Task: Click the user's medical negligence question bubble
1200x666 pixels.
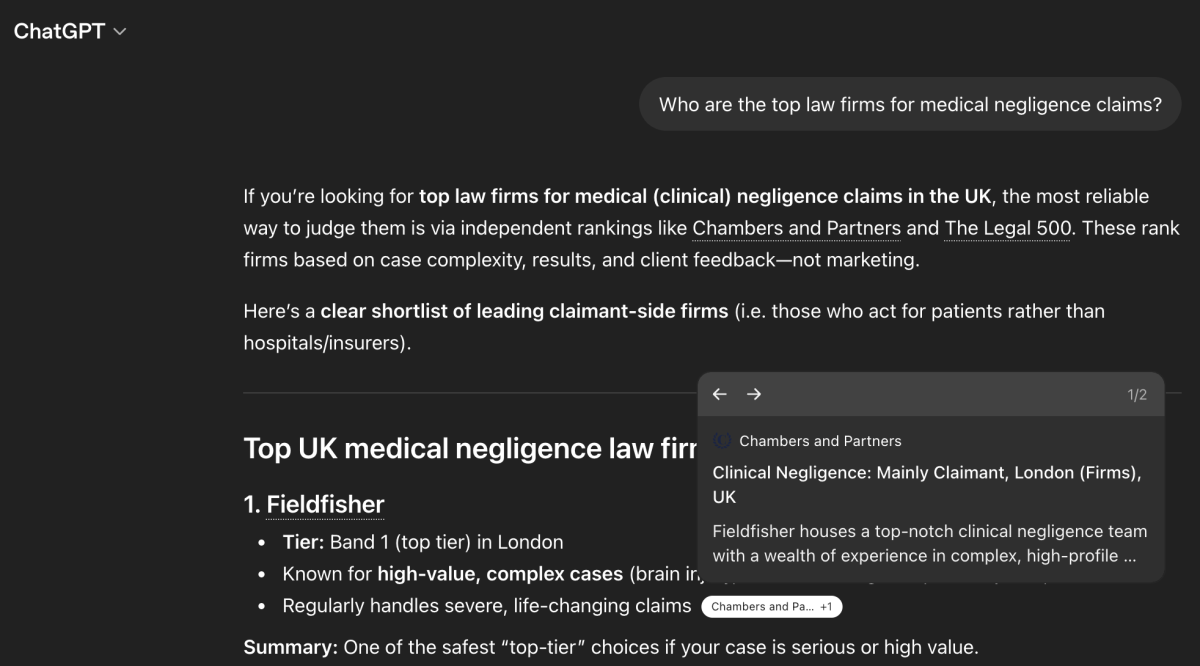Action: (x=910, y=104)
